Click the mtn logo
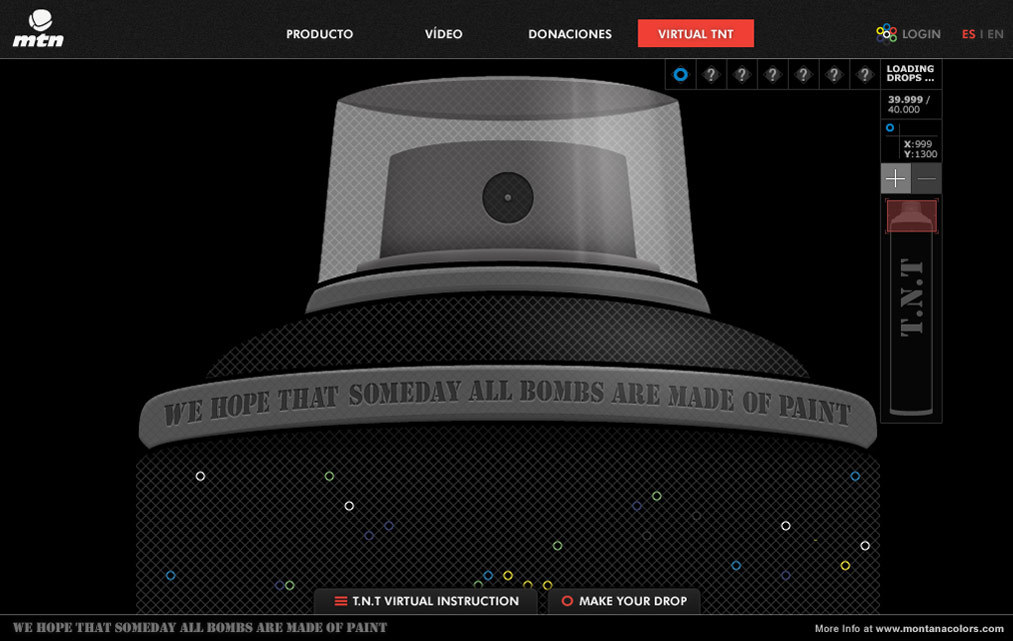This screenshot has height=641, width=1013. pos(39,28)
